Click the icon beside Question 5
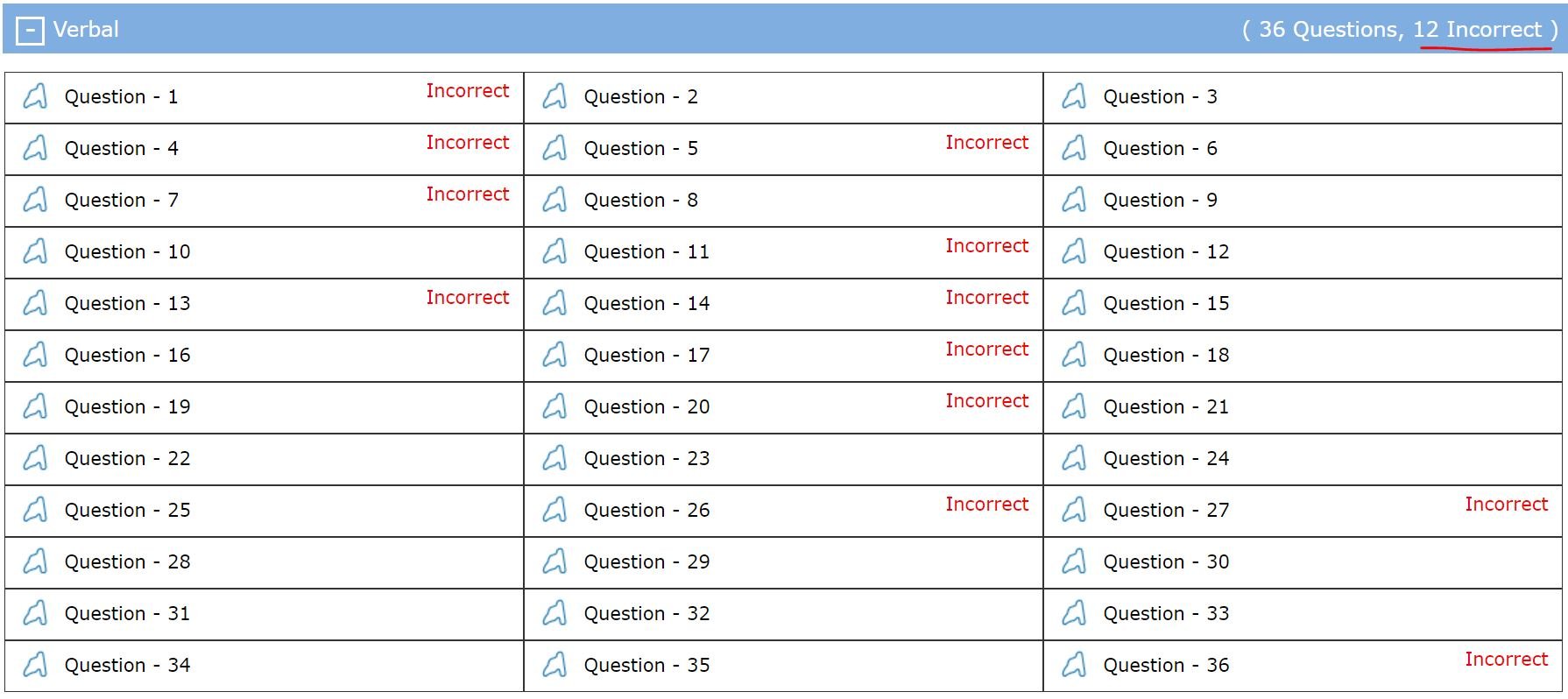 point(554,148)
